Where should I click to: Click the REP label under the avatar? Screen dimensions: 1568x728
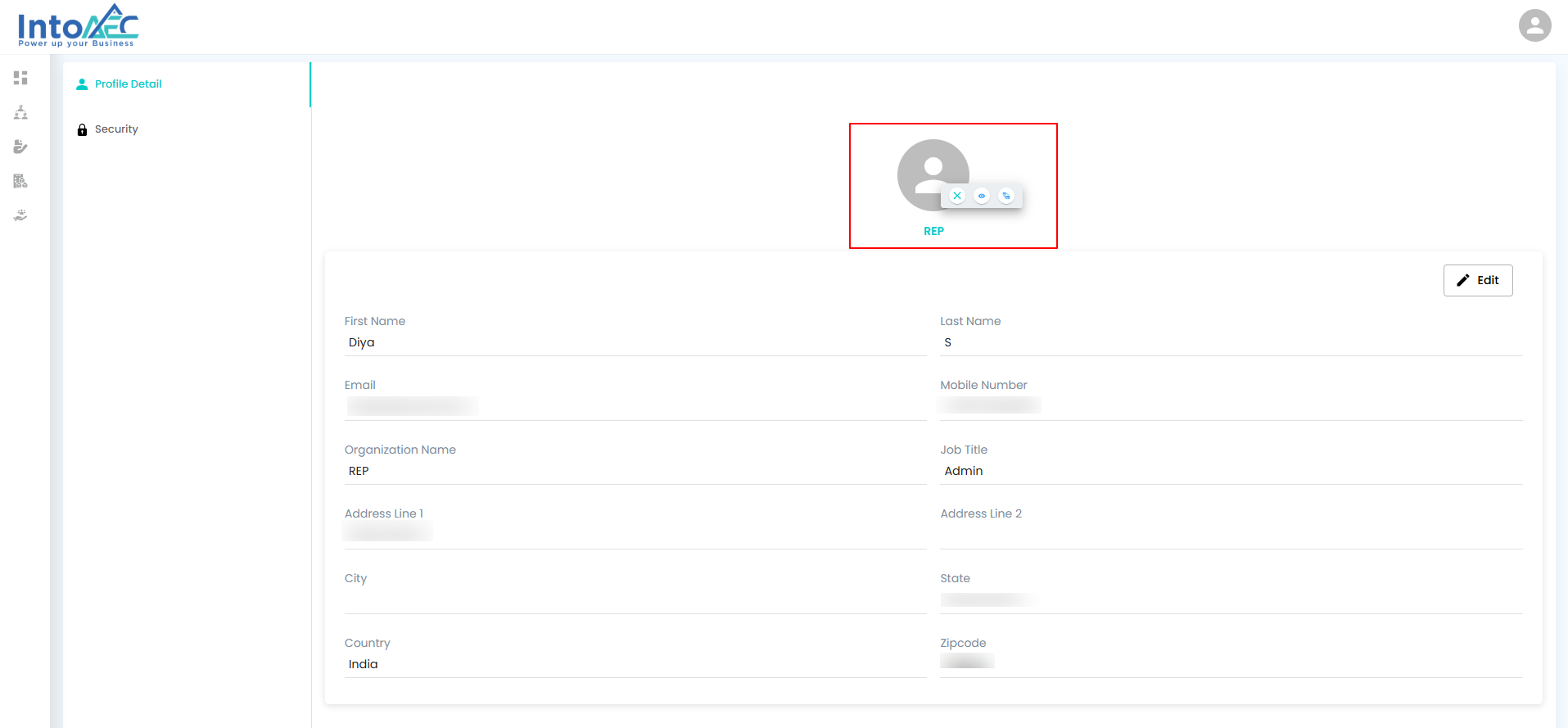point(933,232)
